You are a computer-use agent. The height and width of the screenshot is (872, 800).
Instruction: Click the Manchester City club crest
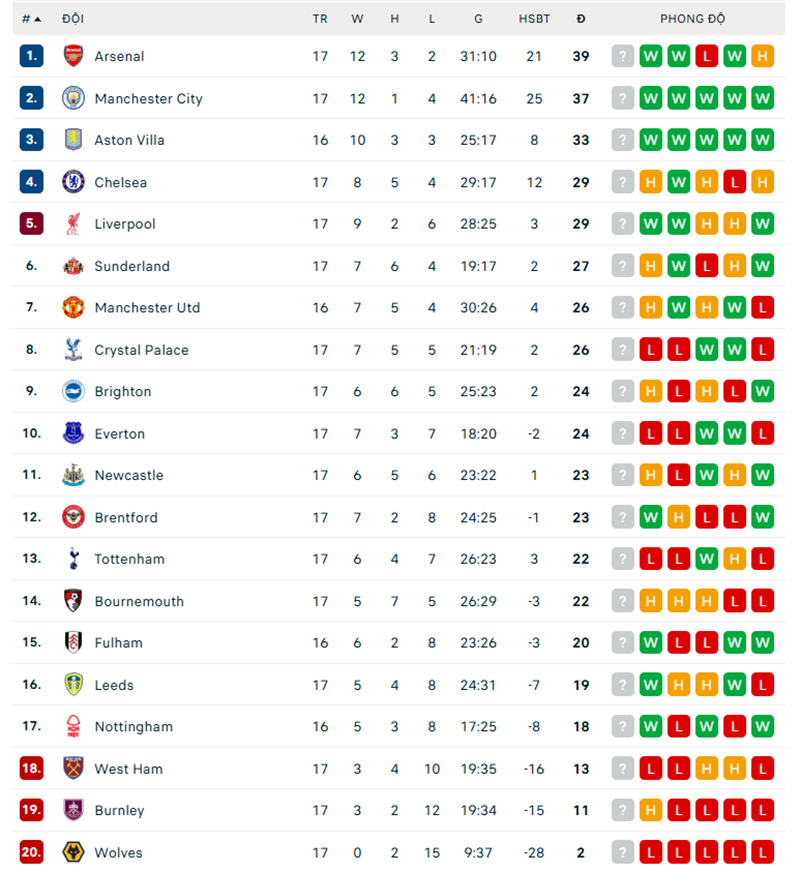[73, 98]
